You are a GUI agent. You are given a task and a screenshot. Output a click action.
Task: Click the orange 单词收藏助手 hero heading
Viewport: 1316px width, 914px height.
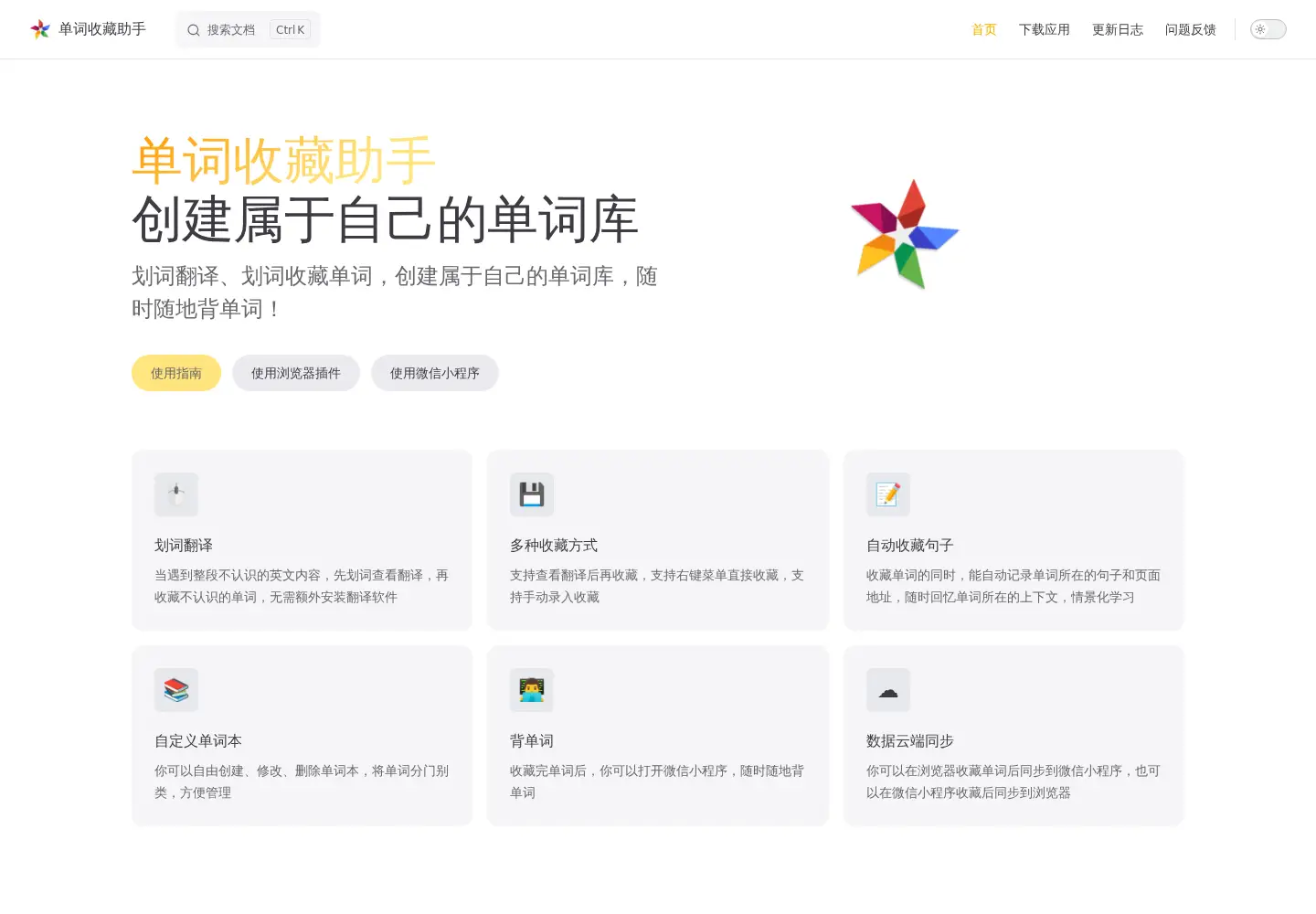pyautogui.click(x=283, y=161)
